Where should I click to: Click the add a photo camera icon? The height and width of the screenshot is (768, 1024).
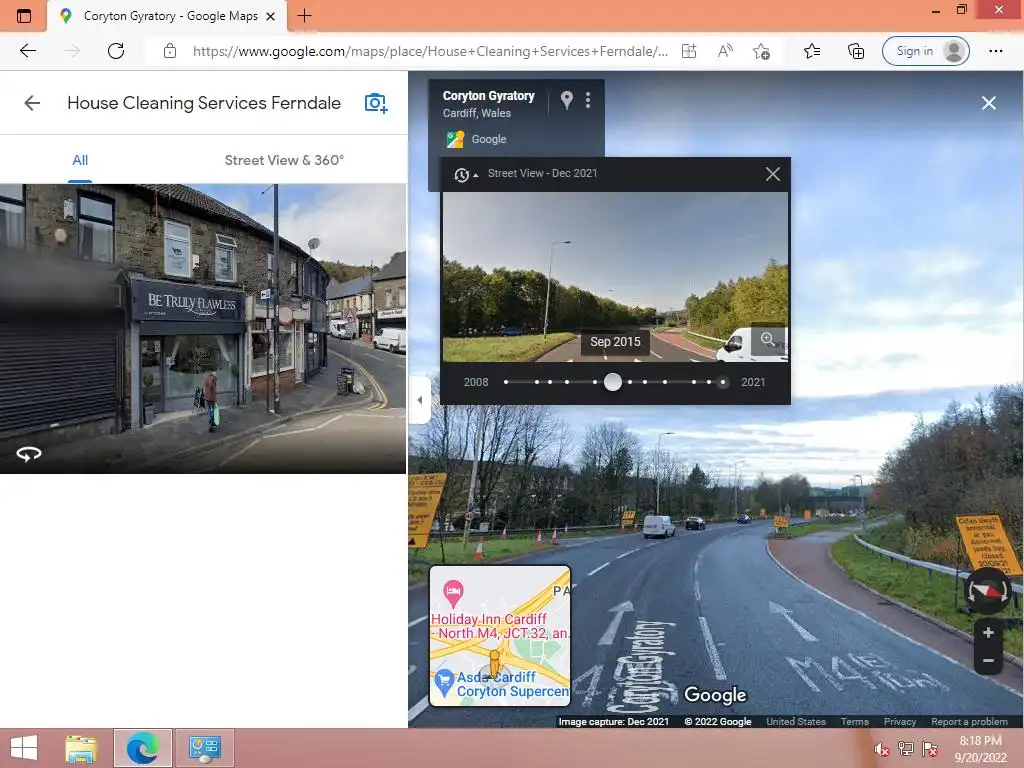pos(376,103)
